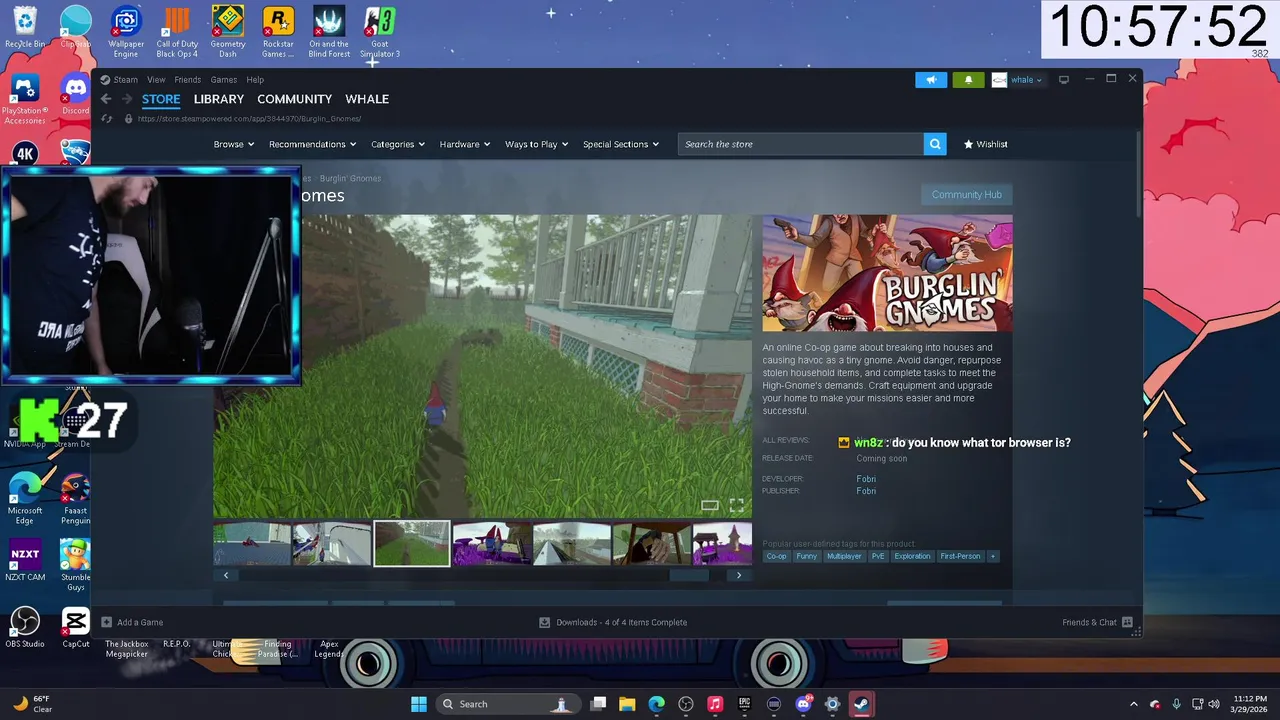1280x720 pixels.
Task: Click the screenshot strip scrollbar handle
Action: (x=688, y=575)
